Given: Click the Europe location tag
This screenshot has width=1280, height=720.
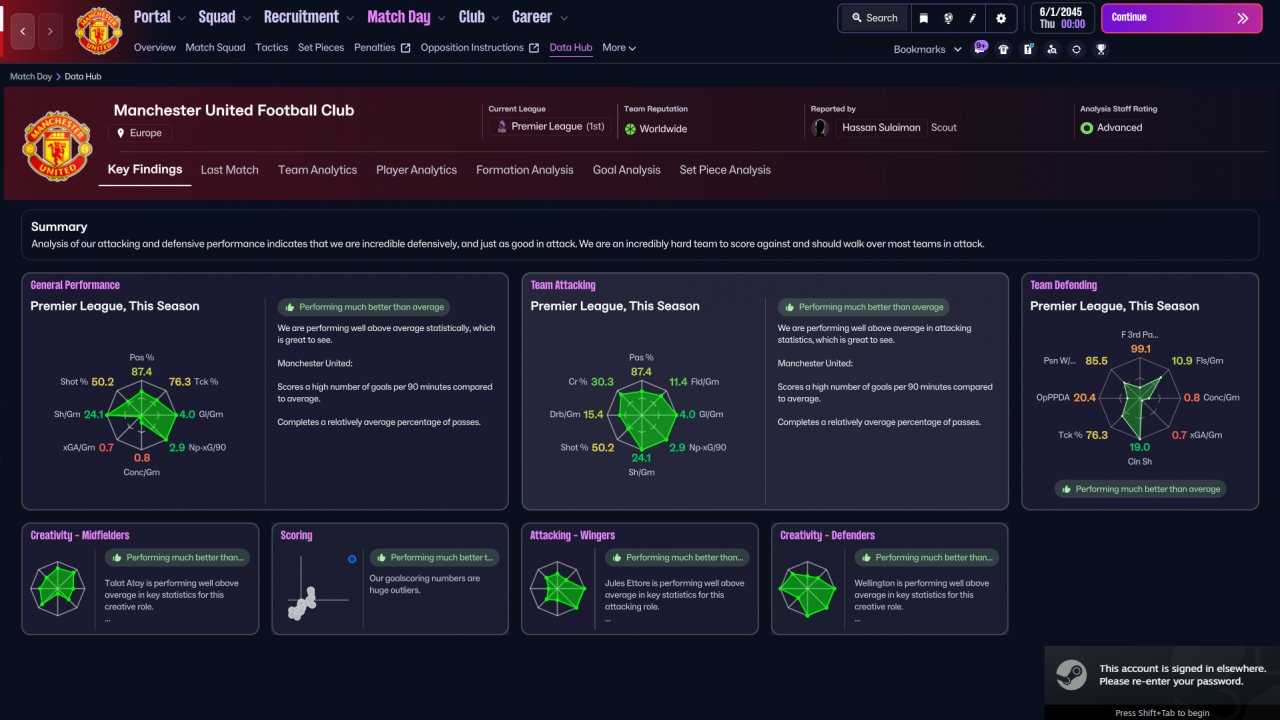Looking at the screenshot, I should coord(140,133).
